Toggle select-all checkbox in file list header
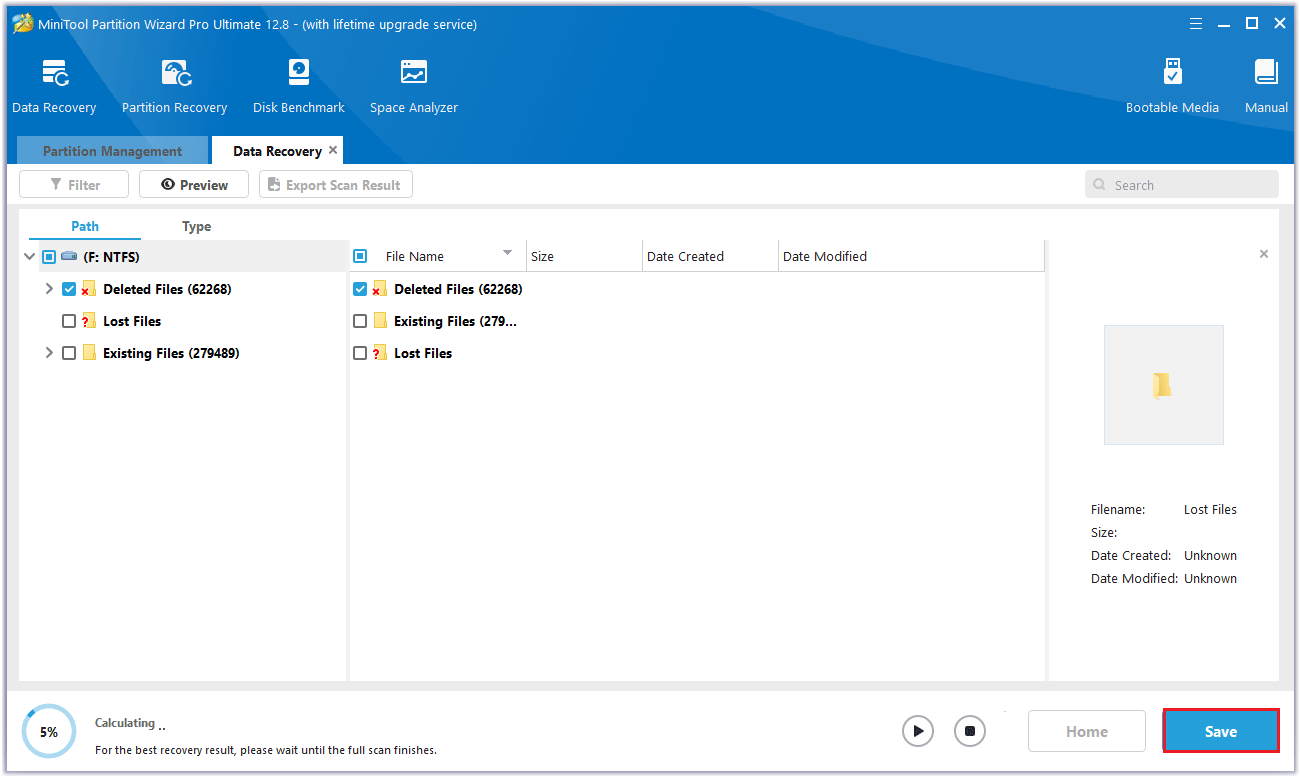This screenshot has height=777, width=1300. coord(360,256)
